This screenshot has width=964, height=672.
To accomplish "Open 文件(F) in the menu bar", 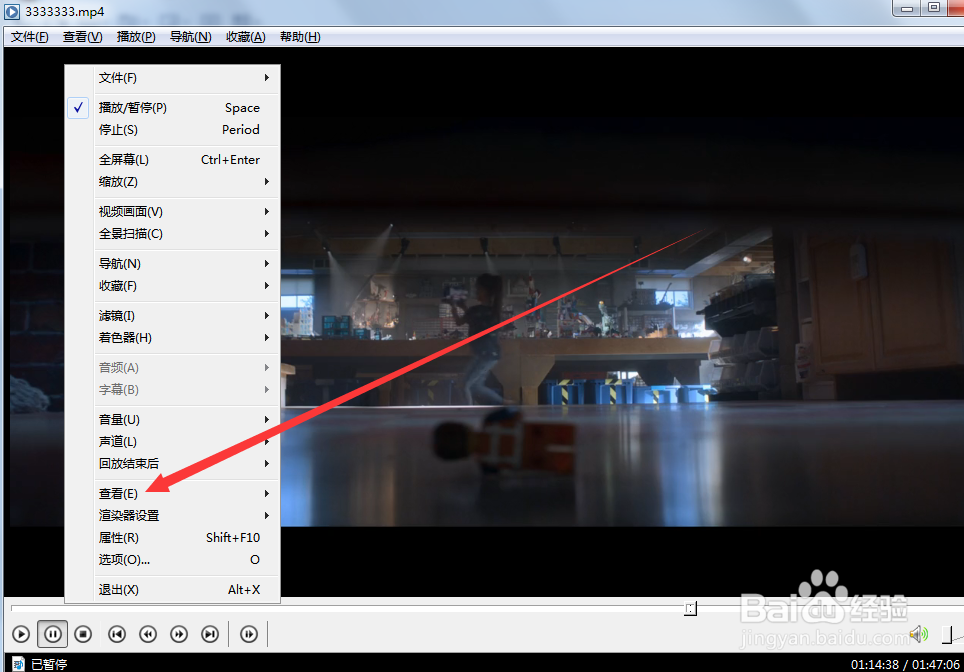I will click(30, 37).
